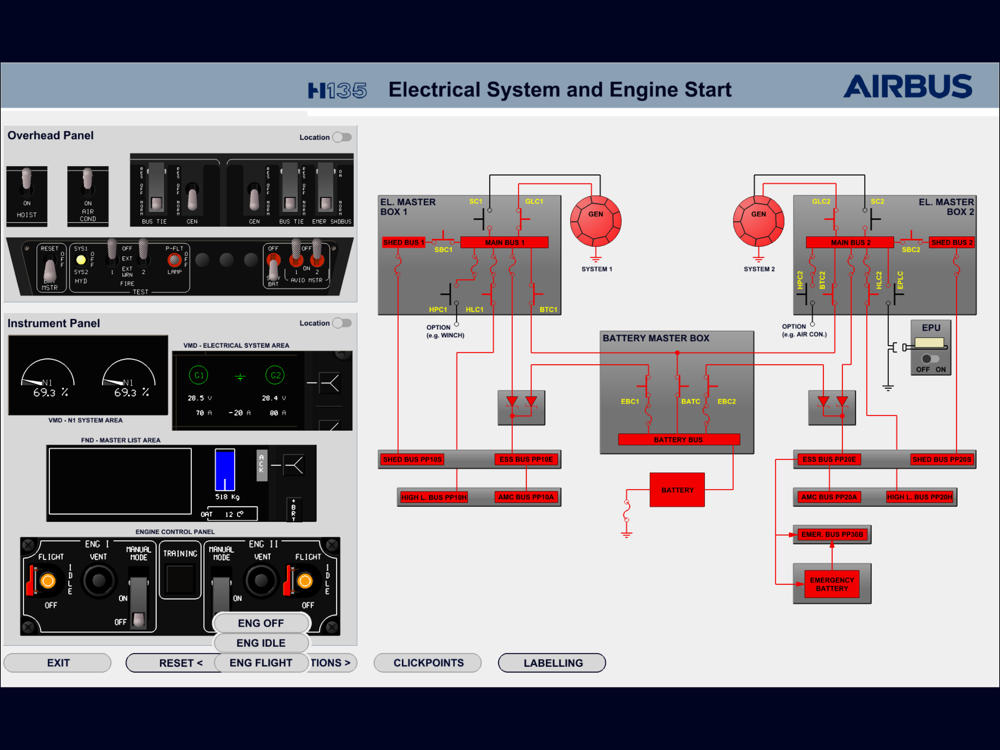Flip the EPU OFF/ON switch
This screenshot has width=1000, height=750.
(x=931, y=359)
